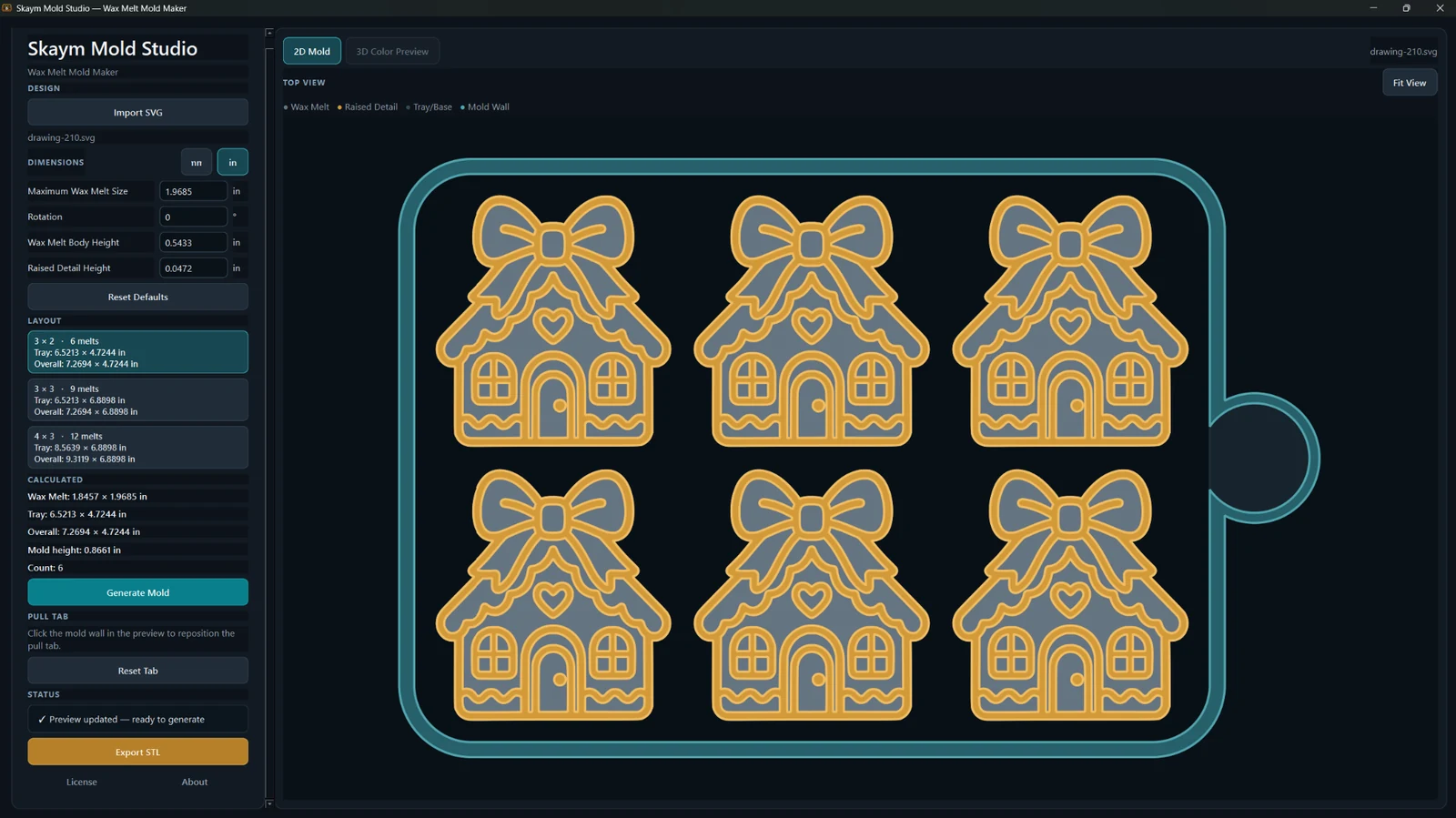Click the sidebar scroll-up arrow

(268, 33)
